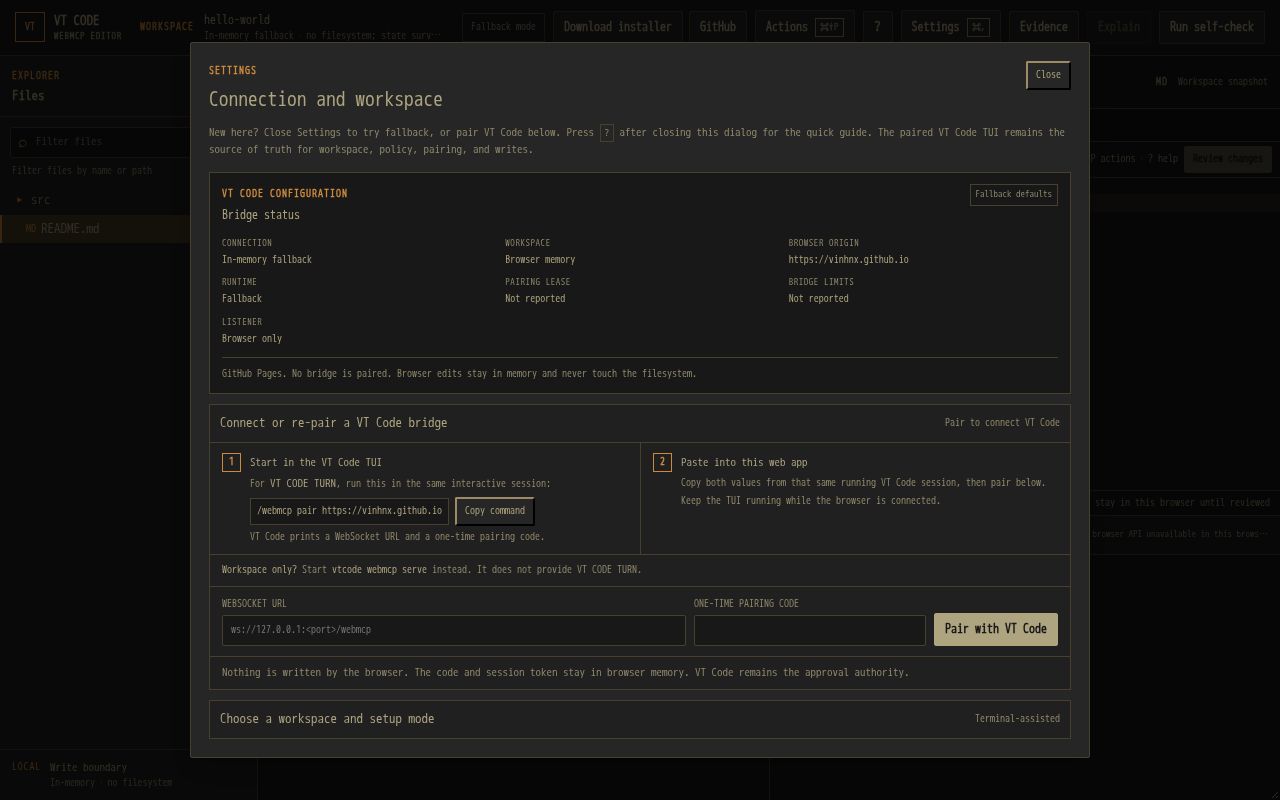The image size is (1280, 800).
Task: Expand the src folder arrow
Action: (19, 200)
